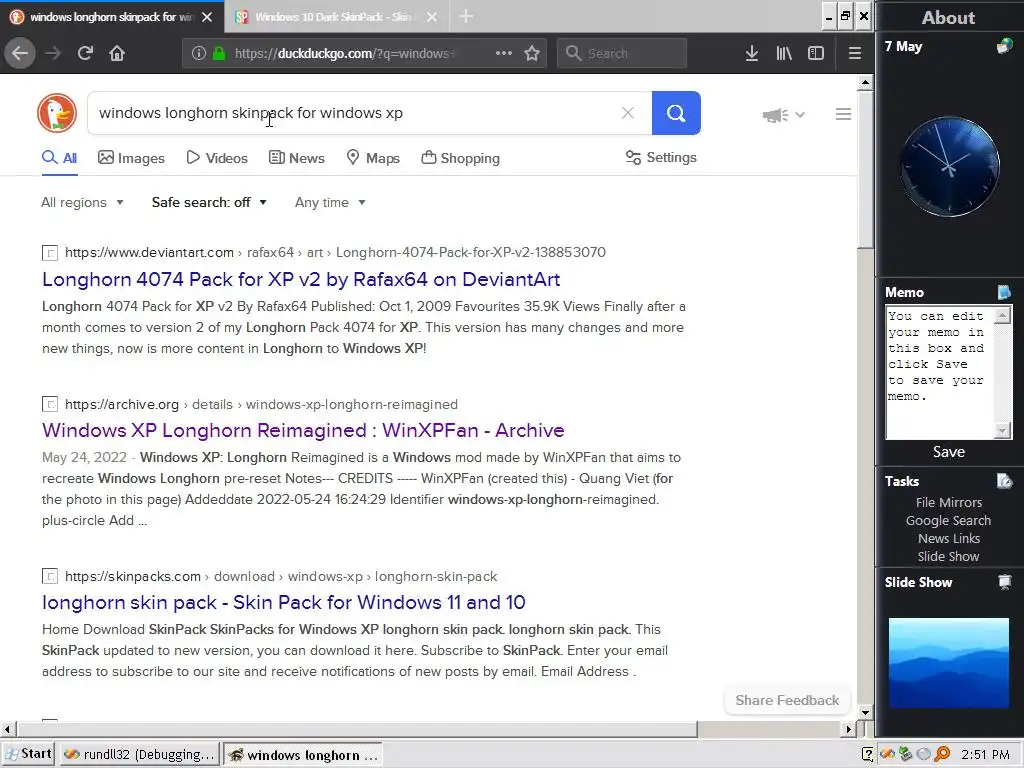Click the analog clock in sidebar

[x=949, y=167]
